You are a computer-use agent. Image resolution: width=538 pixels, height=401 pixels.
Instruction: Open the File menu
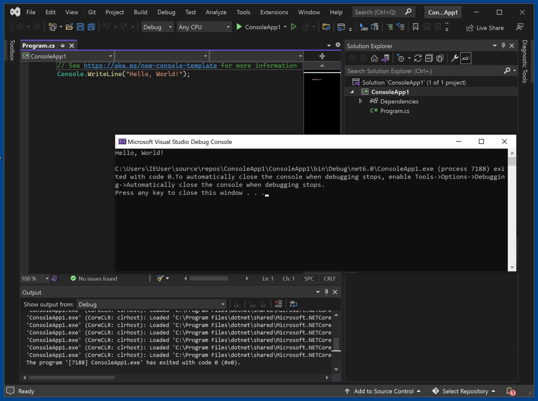coord(31,12)
